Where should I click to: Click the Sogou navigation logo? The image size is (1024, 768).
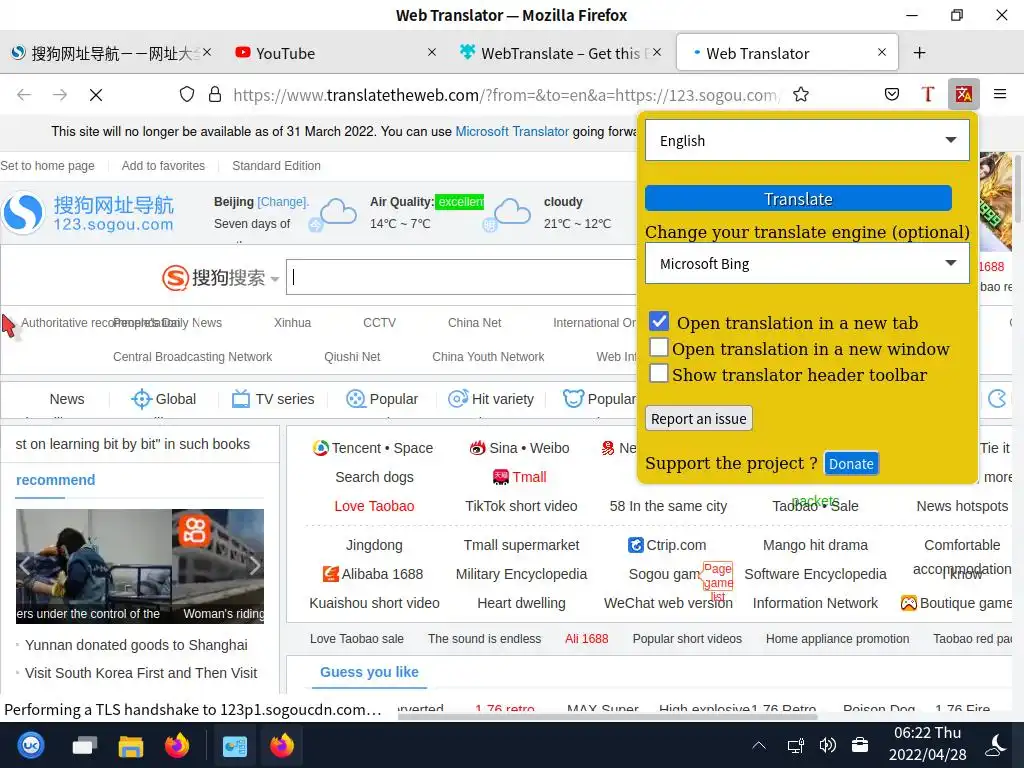click(x=88, y=212)
